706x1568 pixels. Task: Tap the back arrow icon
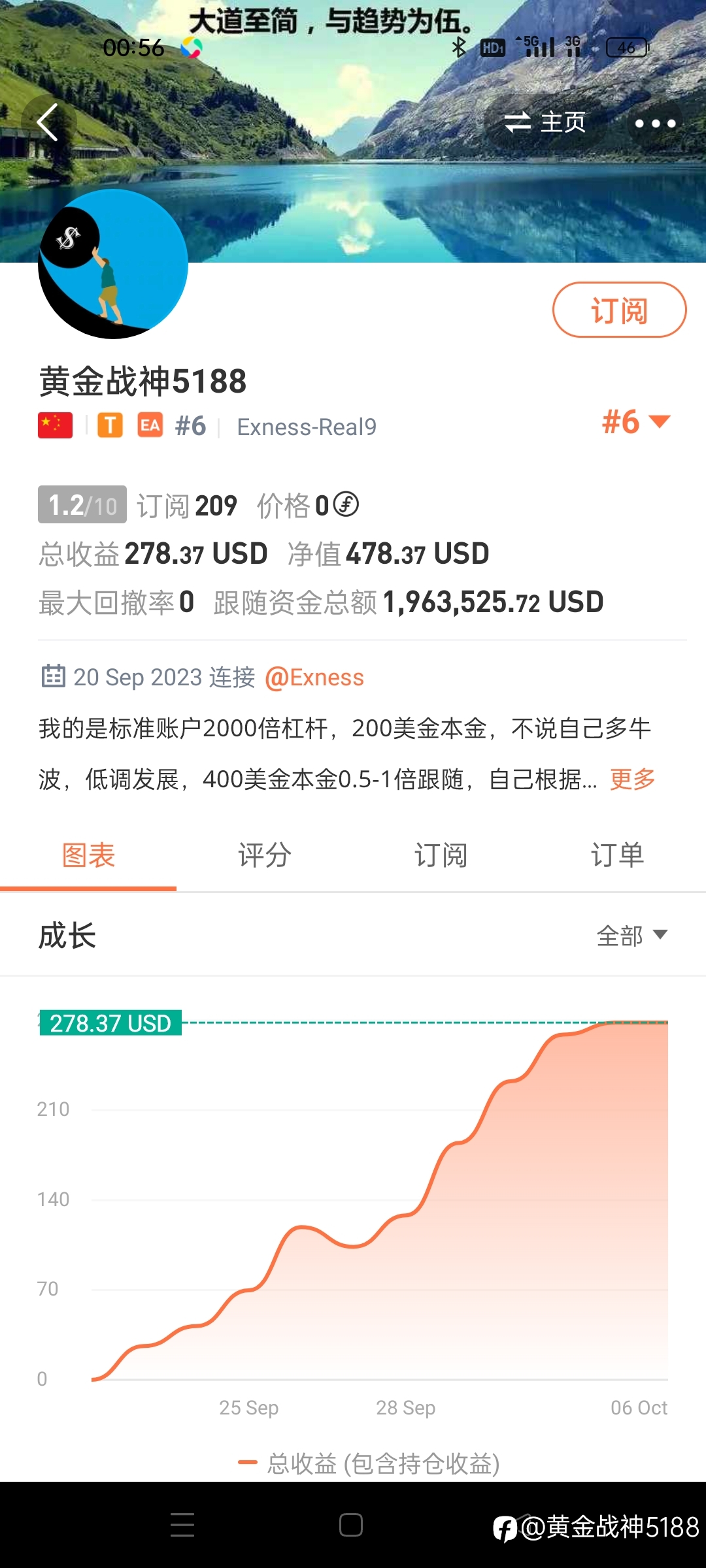click(48, 122)
